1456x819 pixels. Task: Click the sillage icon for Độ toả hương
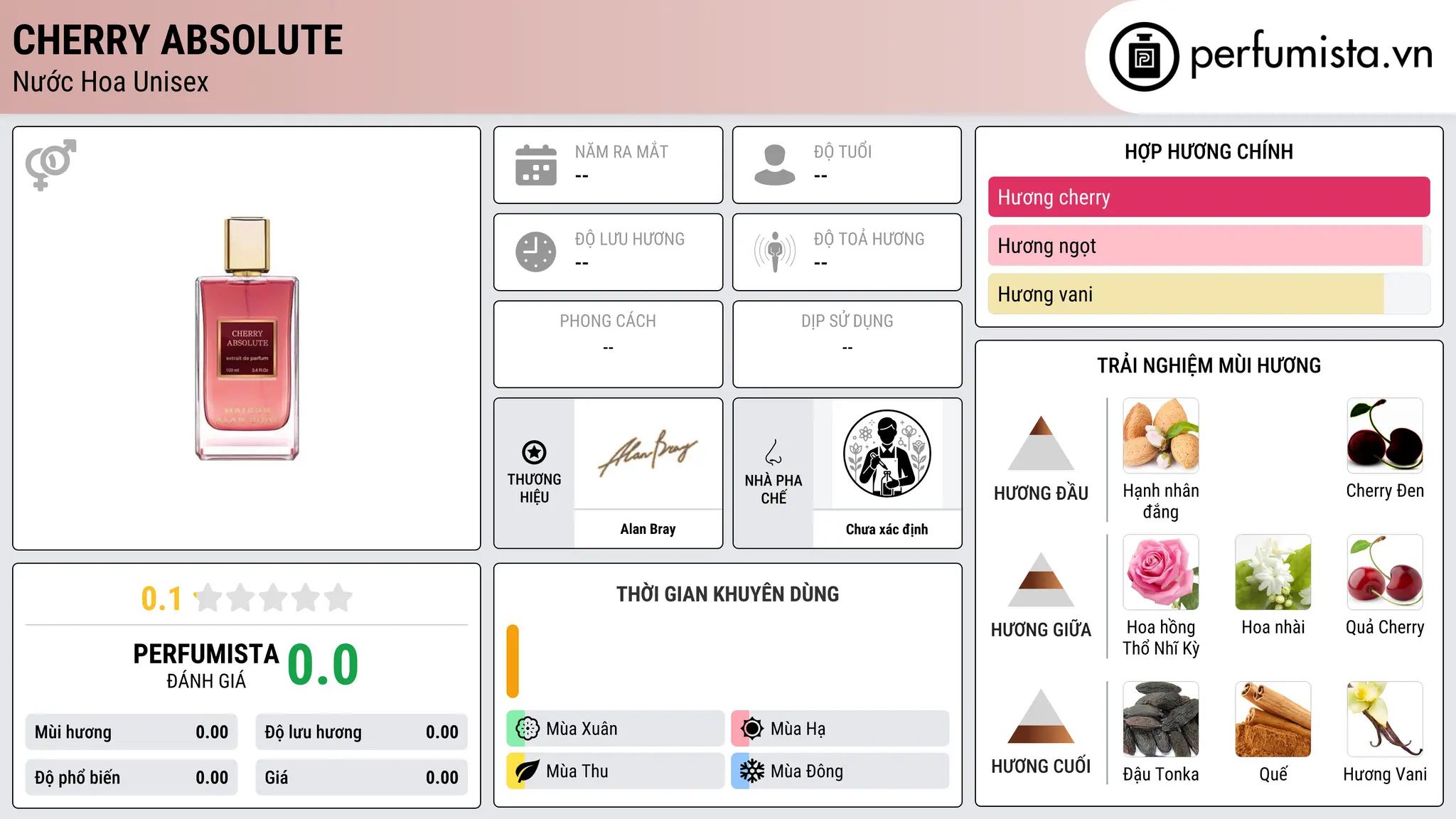coord(775,252)
